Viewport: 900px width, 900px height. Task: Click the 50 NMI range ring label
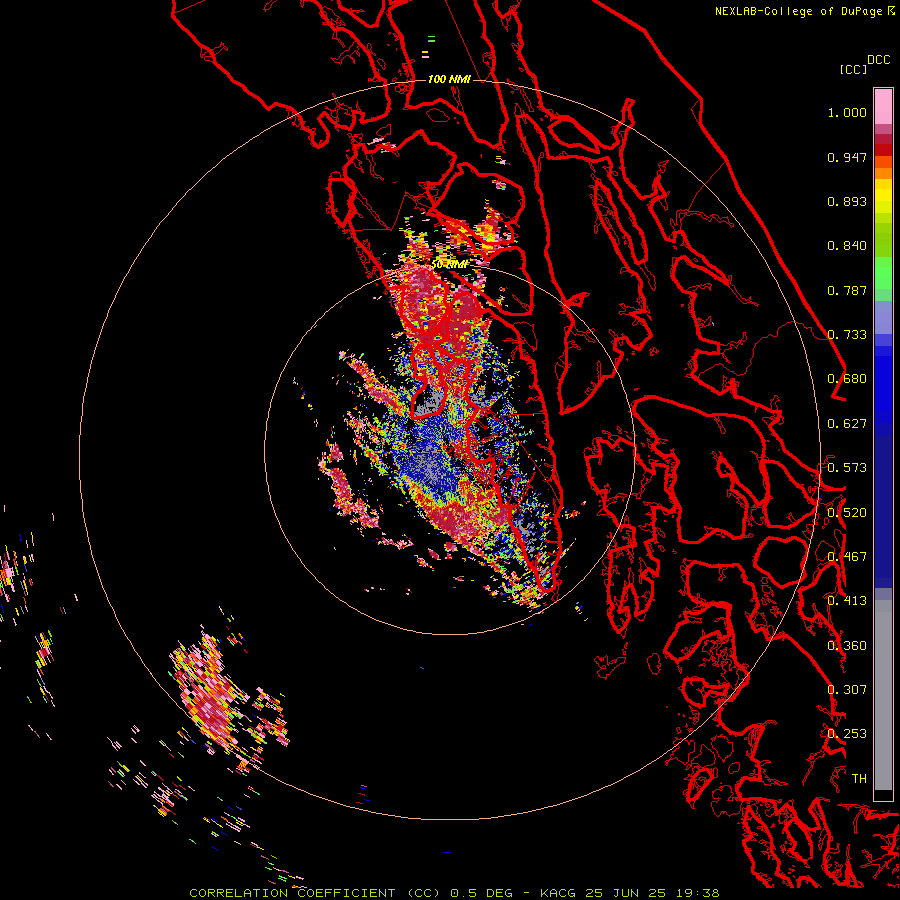[449, 264]
